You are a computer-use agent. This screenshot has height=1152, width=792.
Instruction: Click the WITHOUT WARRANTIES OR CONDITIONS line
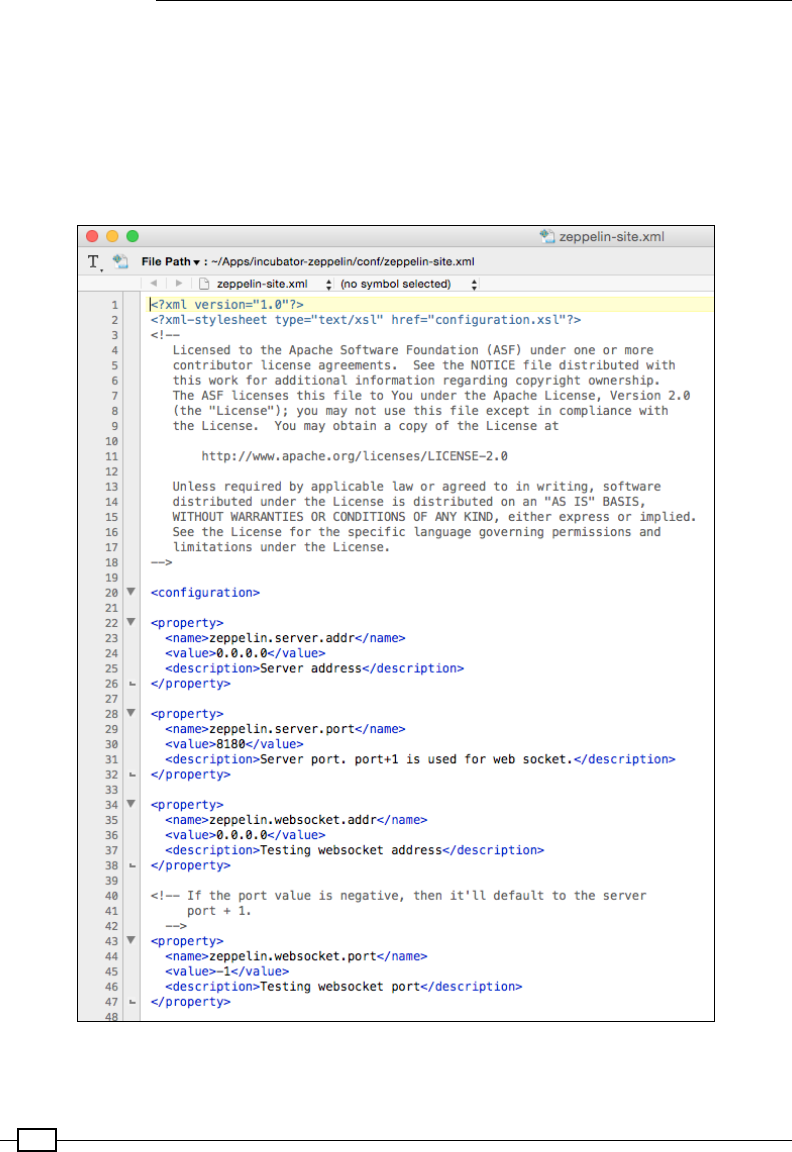[x=434, y=516]
